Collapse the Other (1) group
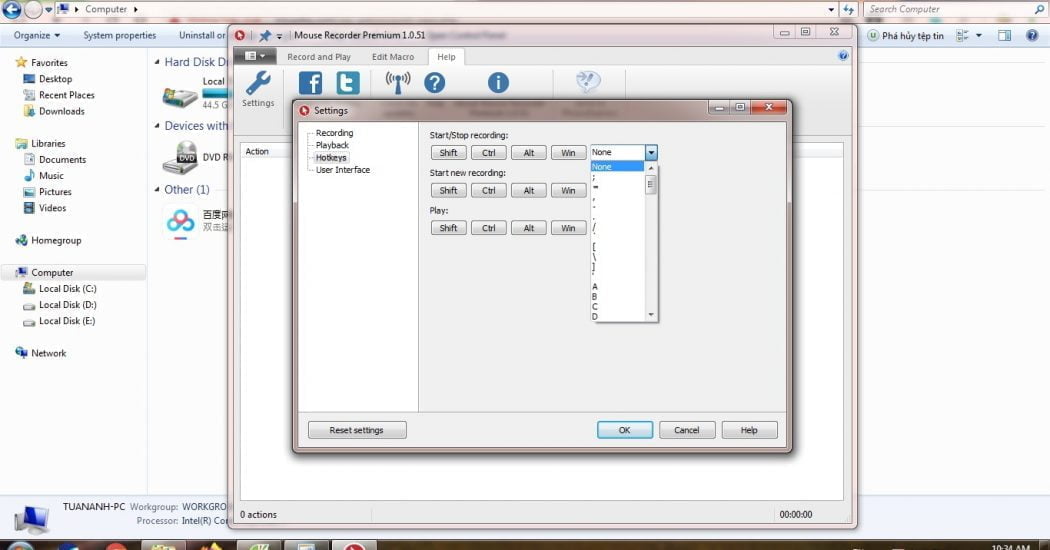Viewport: 1050px width, 550px height. point(157,190)
